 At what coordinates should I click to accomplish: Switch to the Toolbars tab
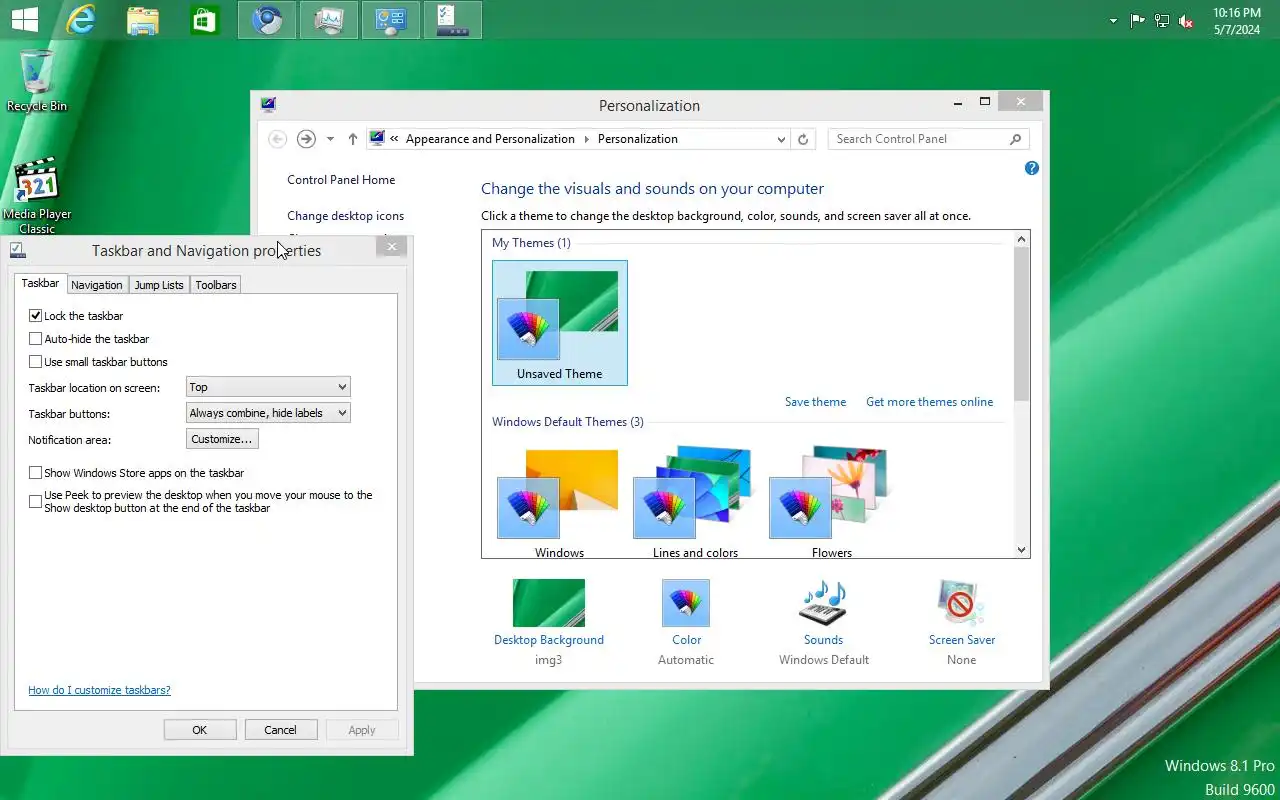click(216, 285)
